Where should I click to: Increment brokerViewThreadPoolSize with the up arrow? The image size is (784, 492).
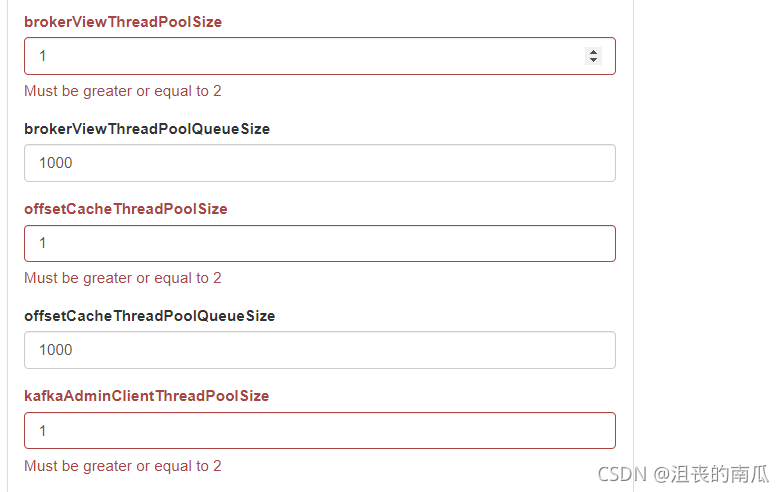pos(593,52)
